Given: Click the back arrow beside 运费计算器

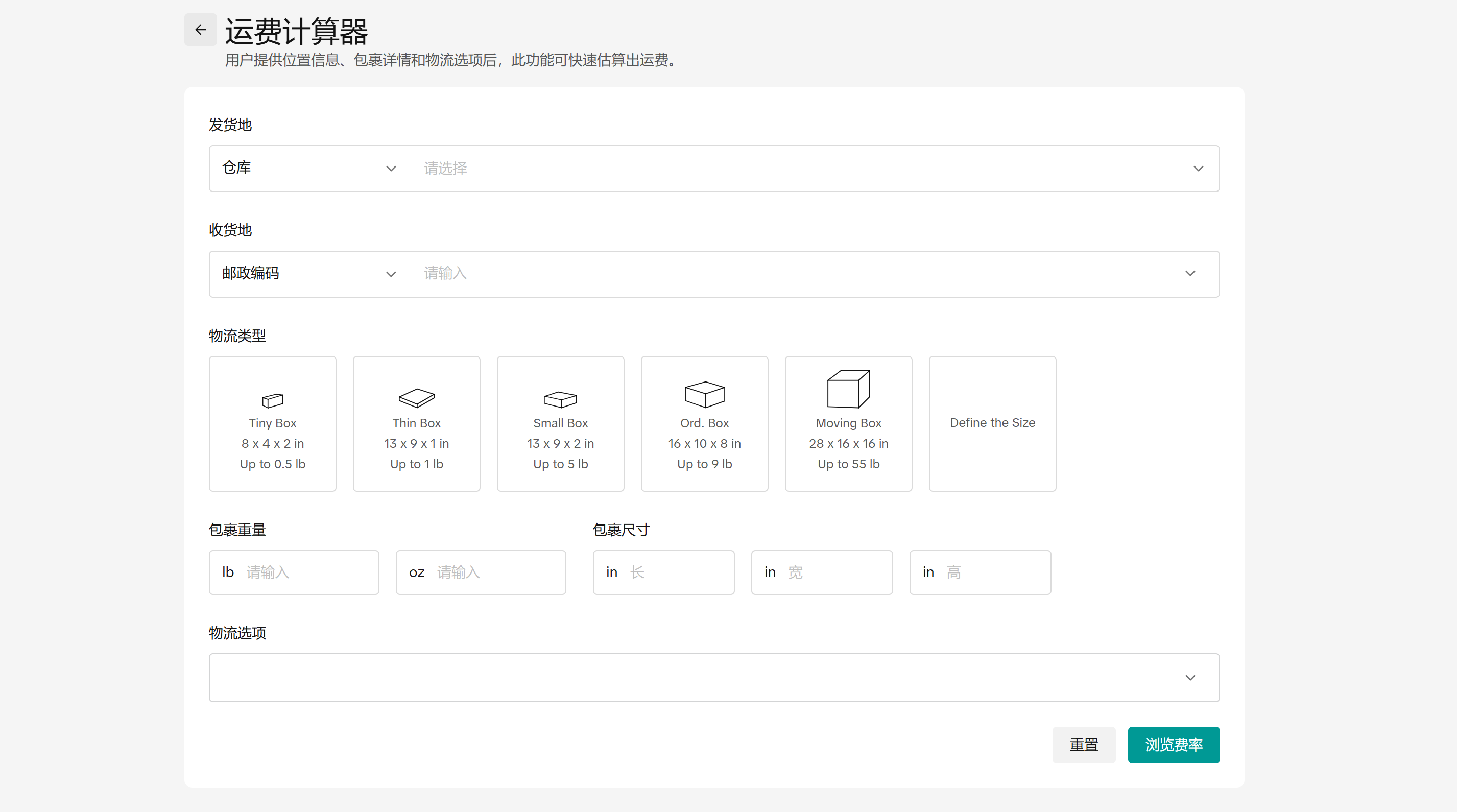Looking at the screenshot, I should tap(200, 30).
